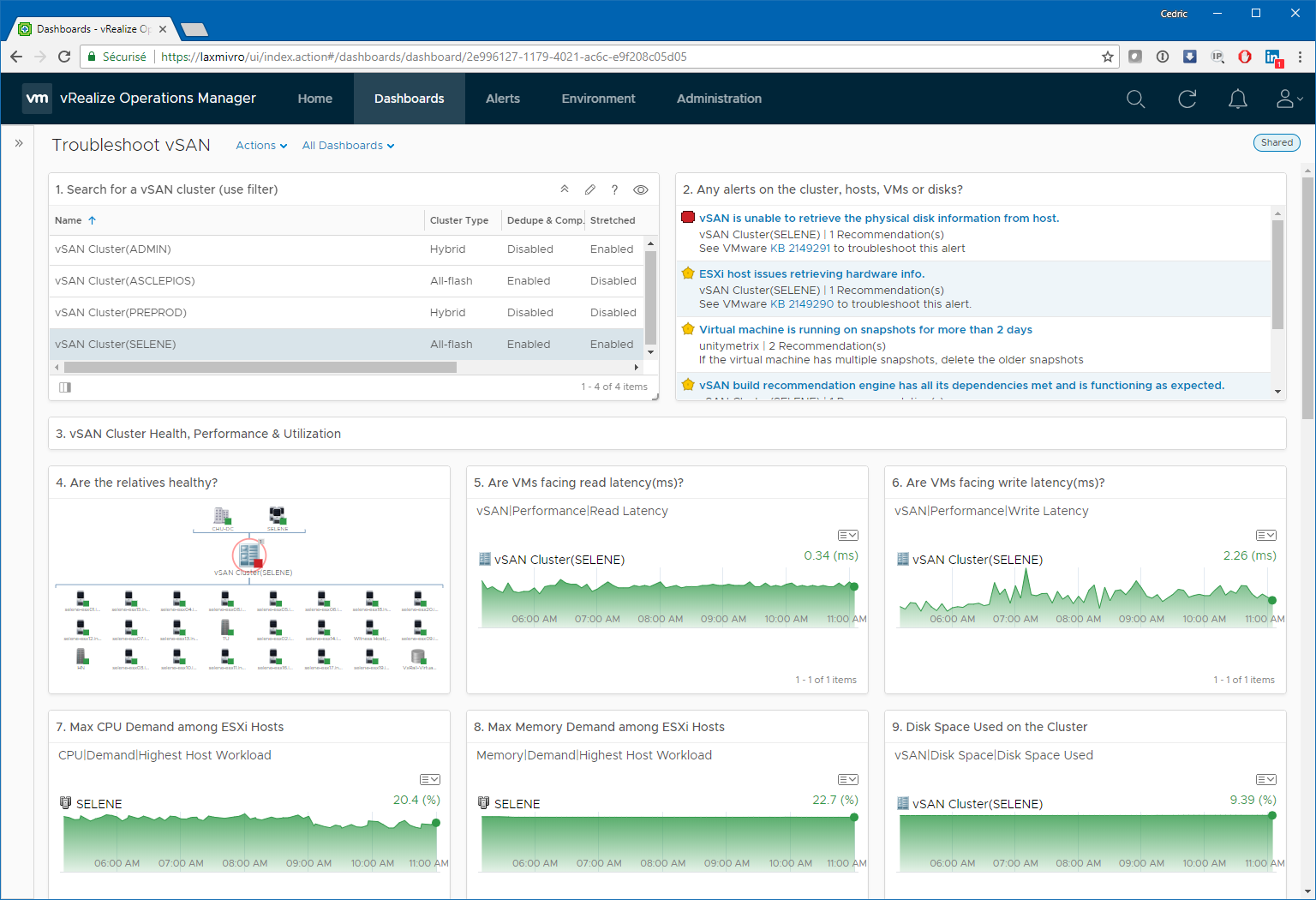Toggle the eye icon on cluster search widget
The width and height of the screenshot is (1316, 900).
(640, 189)
